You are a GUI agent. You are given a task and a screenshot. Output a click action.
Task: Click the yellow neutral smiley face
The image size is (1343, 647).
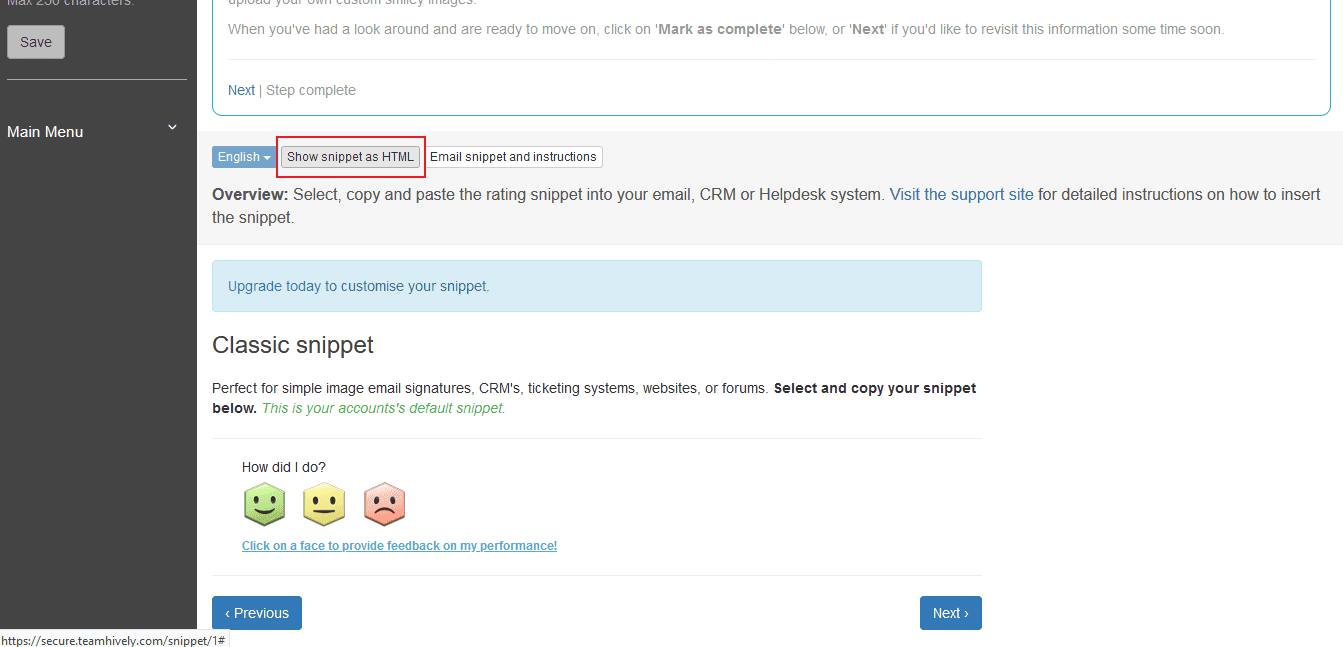(324, 504)
